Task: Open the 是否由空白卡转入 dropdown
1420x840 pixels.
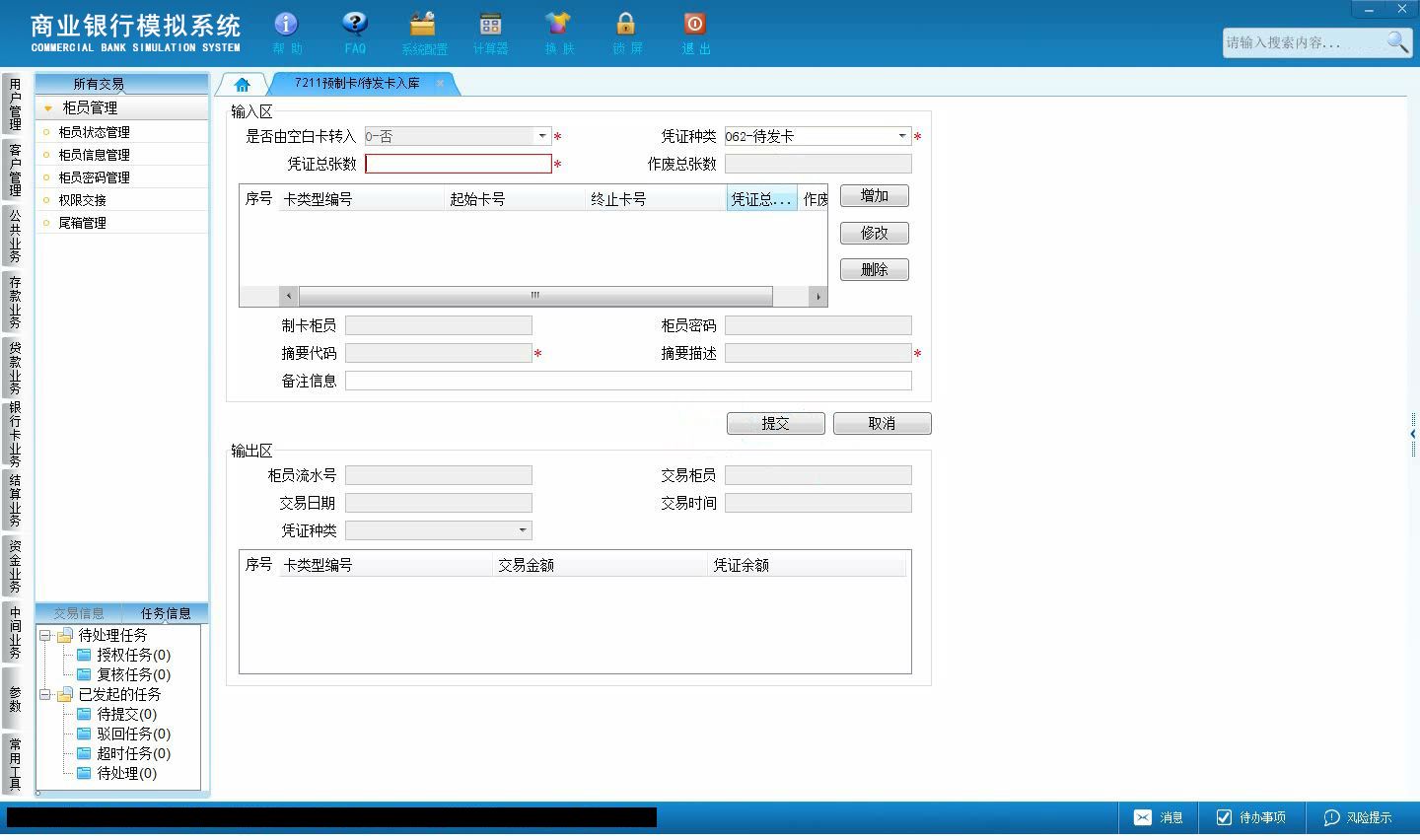Action: pos(542,136)
